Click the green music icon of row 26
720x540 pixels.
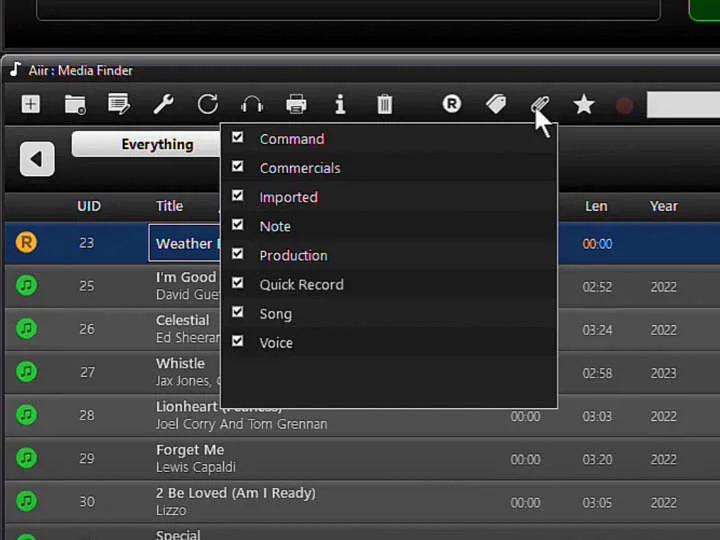click(27, 328)
